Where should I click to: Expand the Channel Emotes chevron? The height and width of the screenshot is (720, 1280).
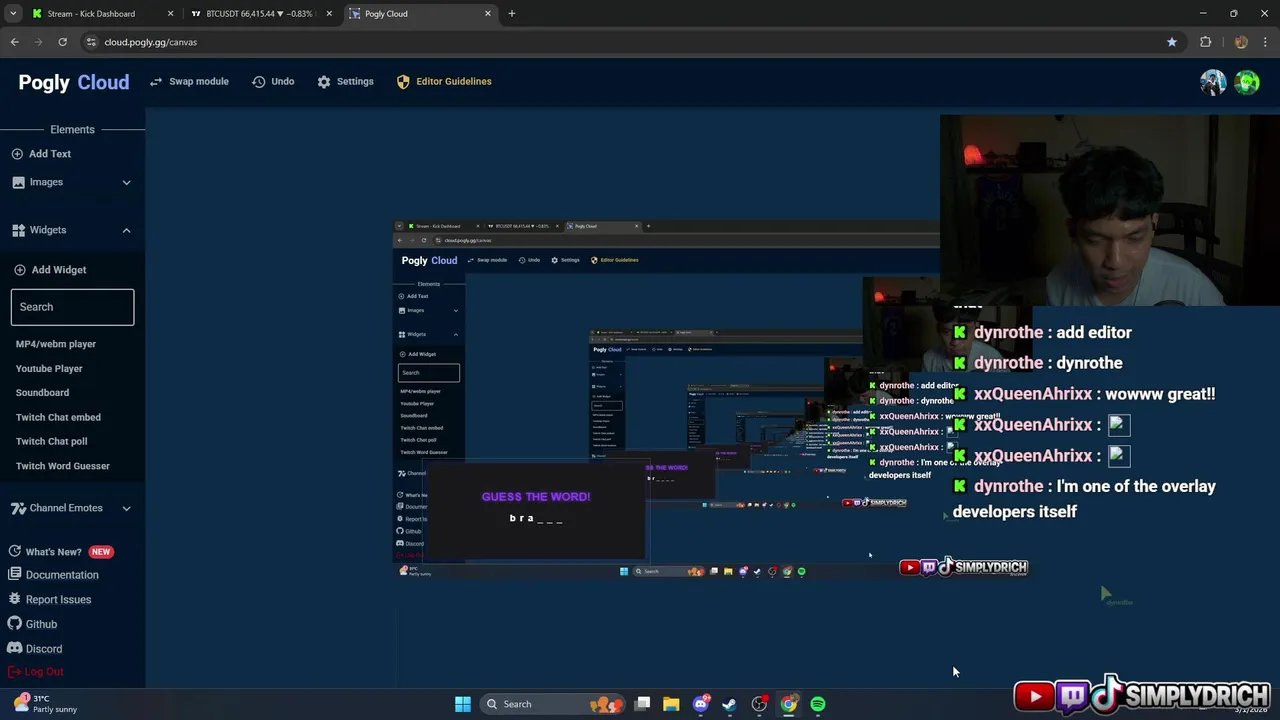coord(126,508)
